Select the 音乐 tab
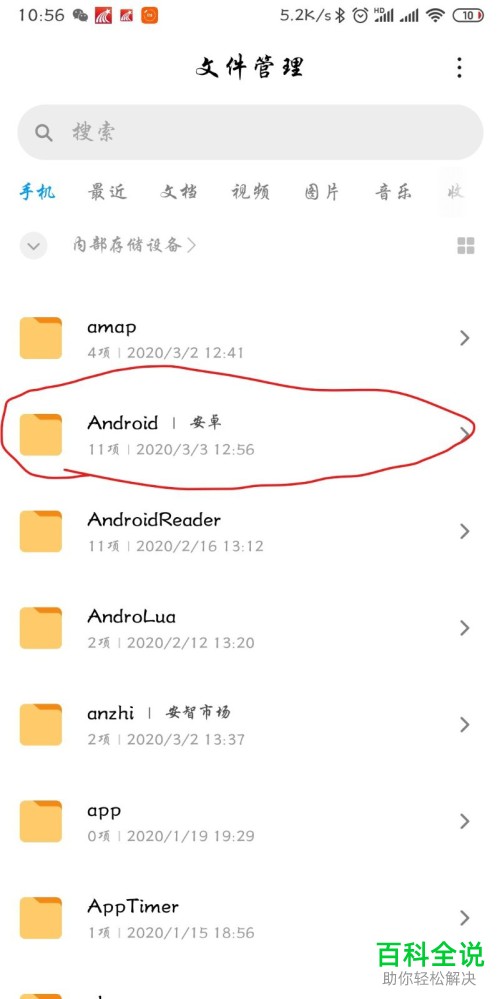This screenshot has height=999, width=500. tap(393, 192)
